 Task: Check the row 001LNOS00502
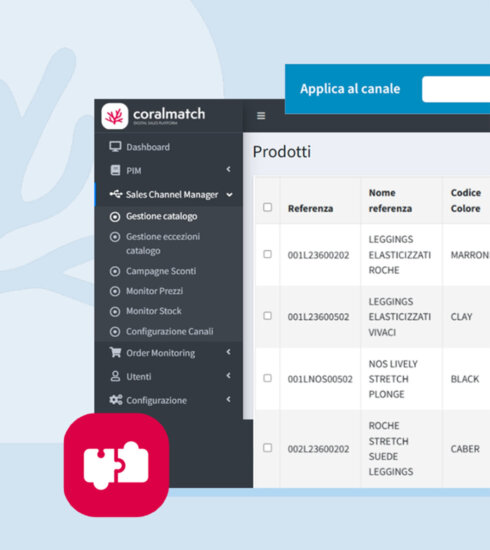point(267,378)
